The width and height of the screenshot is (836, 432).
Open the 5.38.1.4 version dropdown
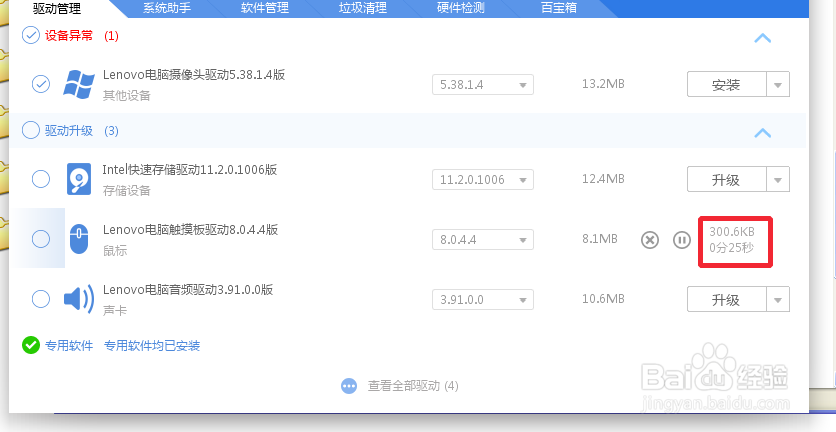[483, 84]
